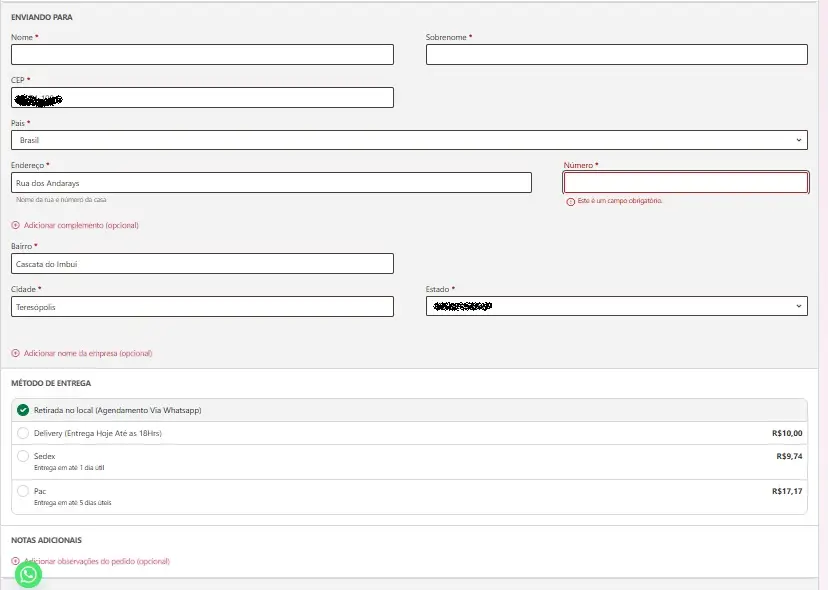This screenshot has height=590, width=828.
Task: Choose Delivery (Entrega Hoje Até as 18Hrs)
Action: pyautogui.click(x=23, y=433)
